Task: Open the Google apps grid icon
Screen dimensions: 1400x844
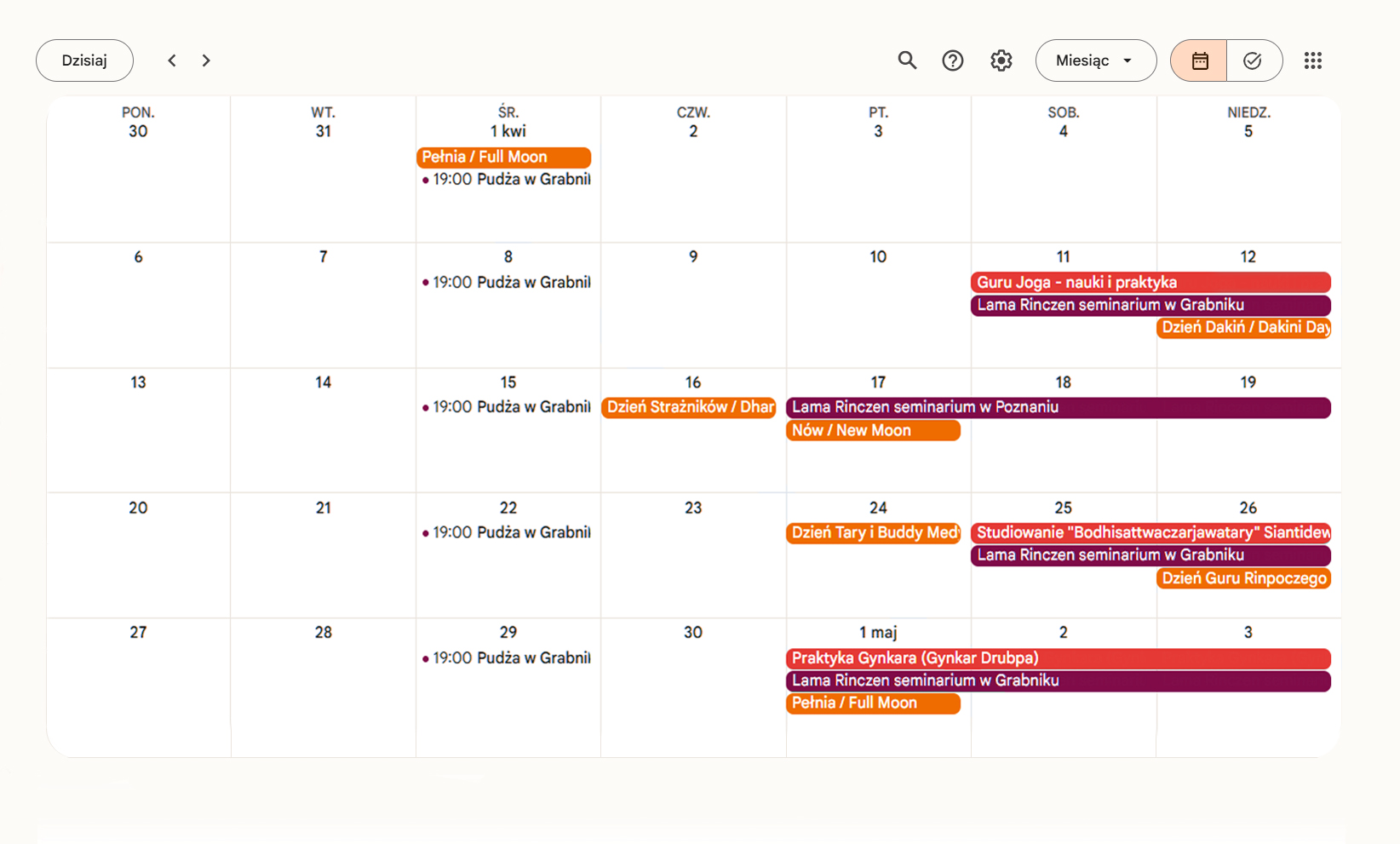Action: point(1312,60)
